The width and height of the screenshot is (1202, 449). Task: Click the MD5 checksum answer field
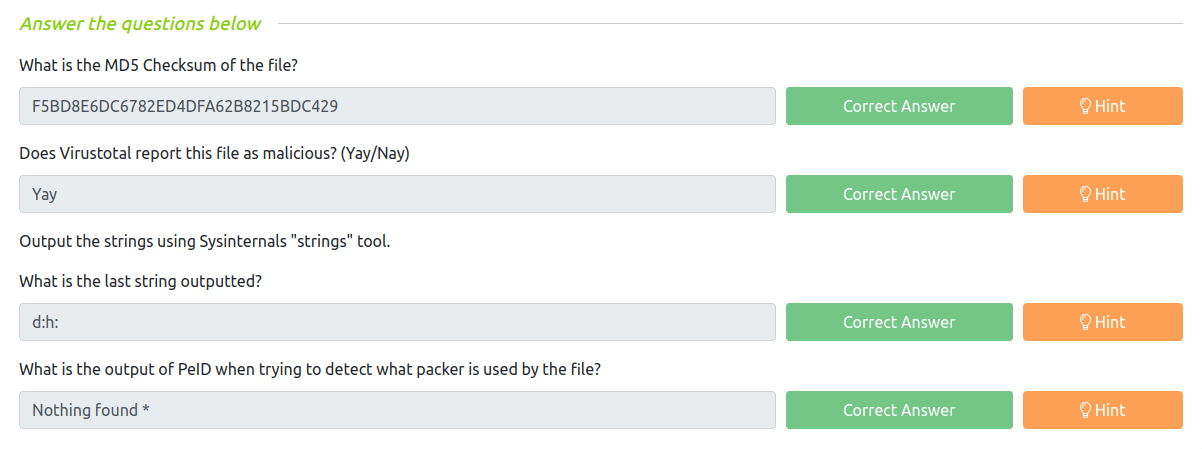point(397,106)
